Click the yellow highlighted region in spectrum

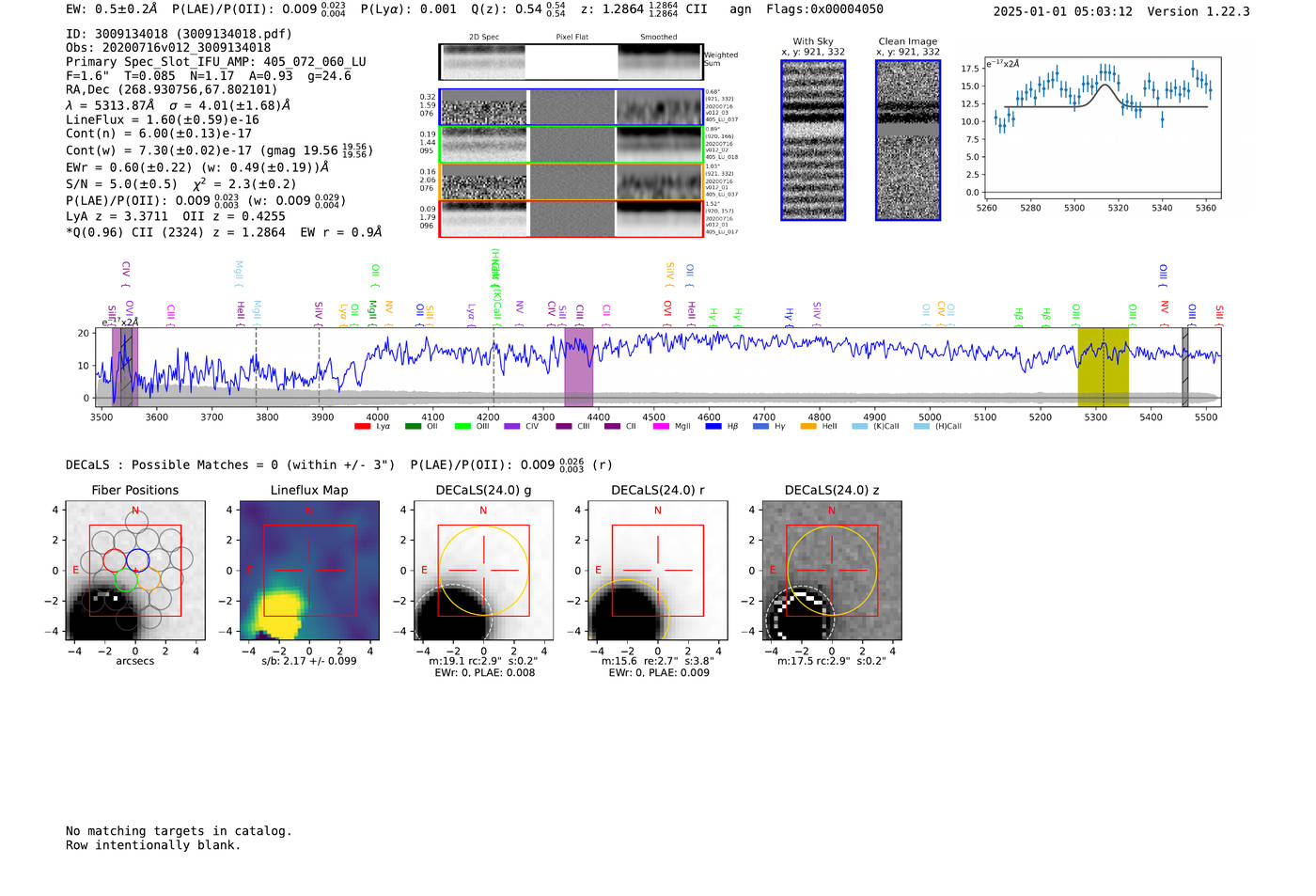point(1103,367)
